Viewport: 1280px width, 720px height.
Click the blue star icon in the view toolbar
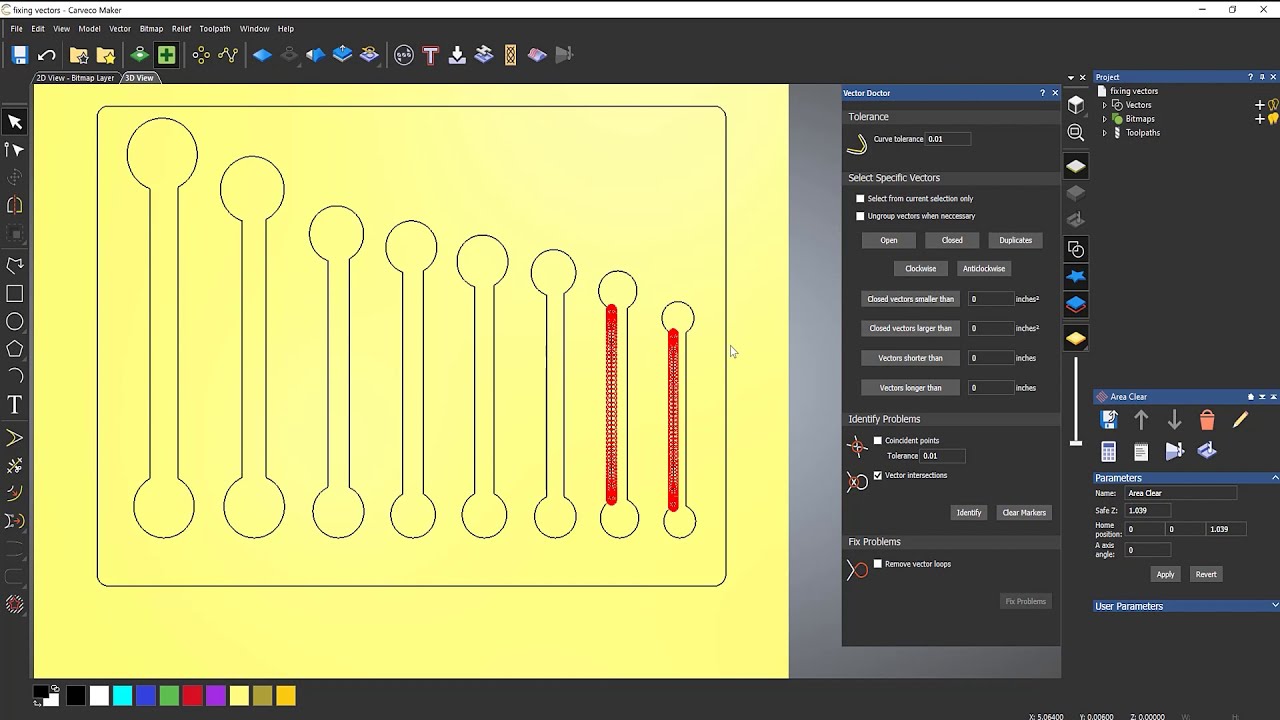pos(1076,276)
